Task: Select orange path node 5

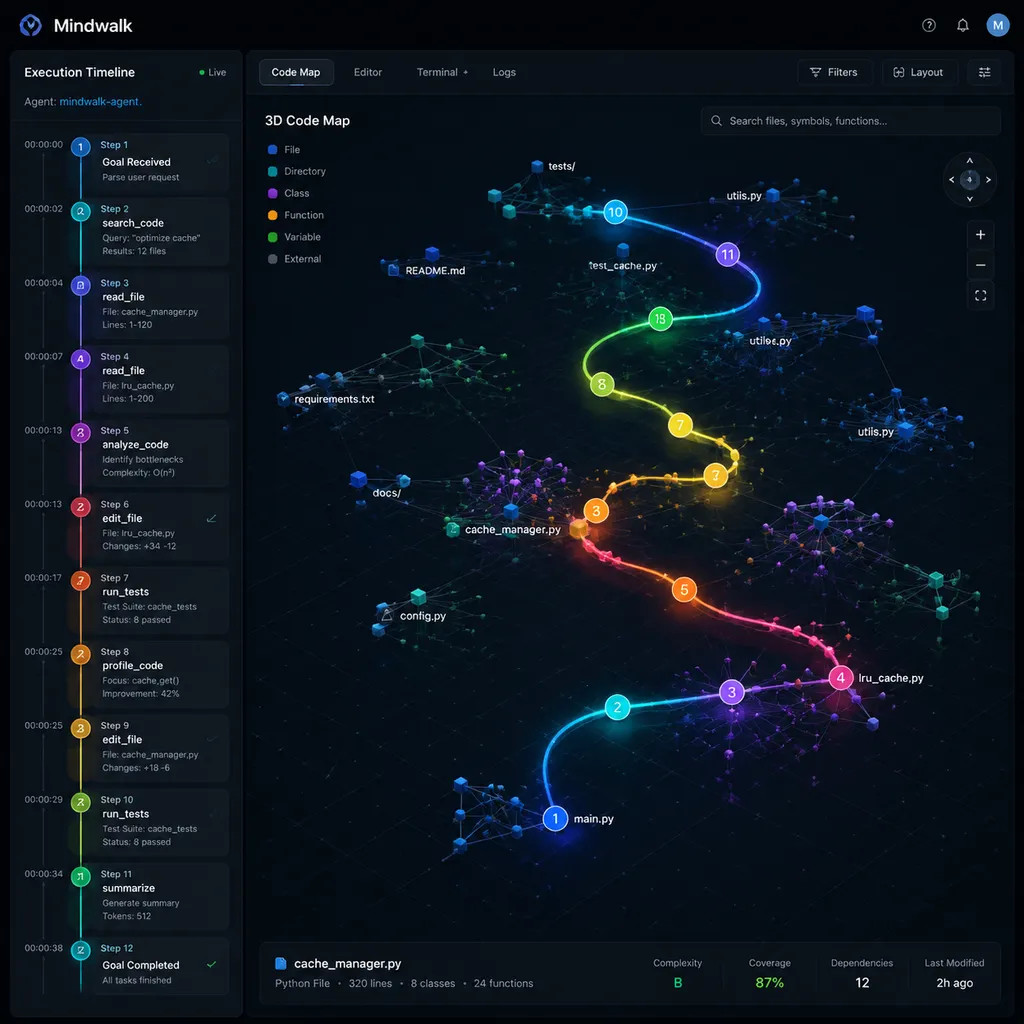Action: pos(684,590)
